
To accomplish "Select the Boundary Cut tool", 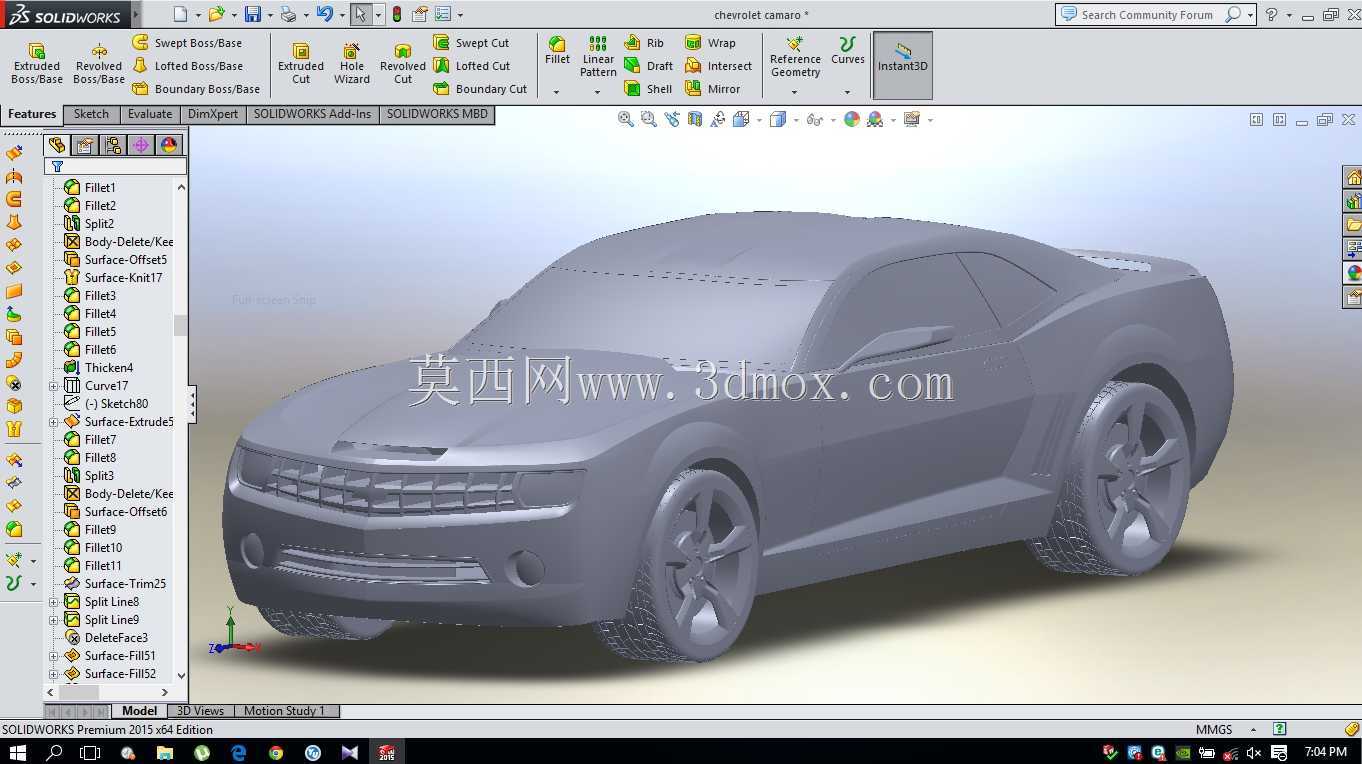I will click(x=480, y=89).
